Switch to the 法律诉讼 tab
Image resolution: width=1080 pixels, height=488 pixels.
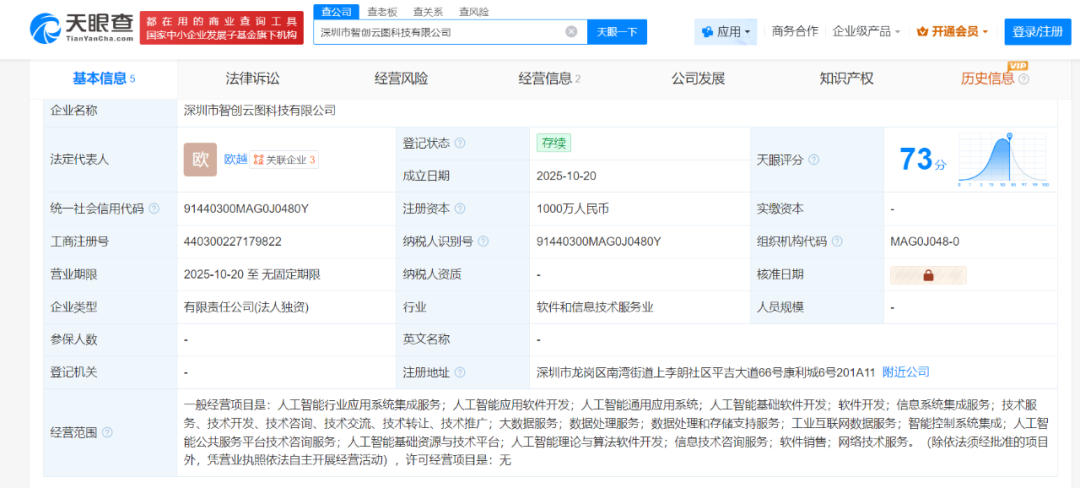pyautogui.click(x=252, y=79)
